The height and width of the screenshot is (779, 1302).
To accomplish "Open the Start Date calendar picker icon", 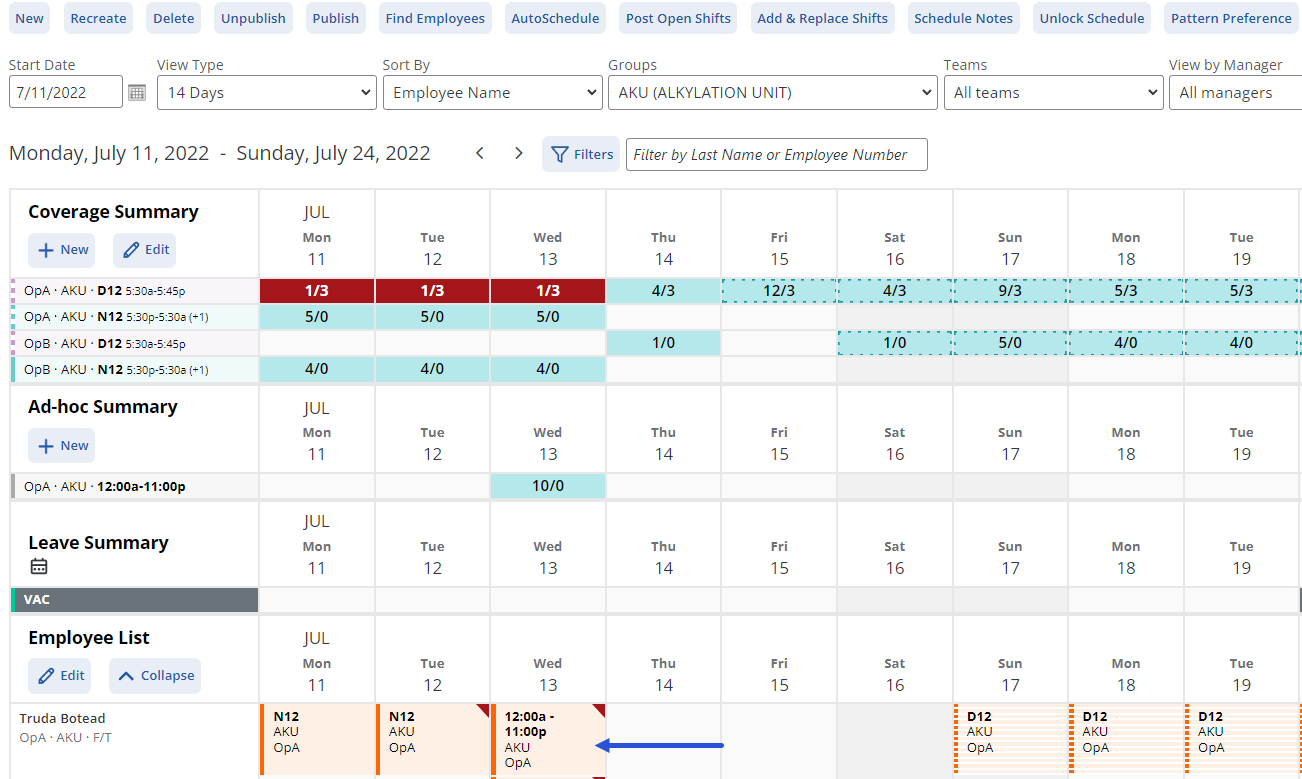I will pos(137,93).
